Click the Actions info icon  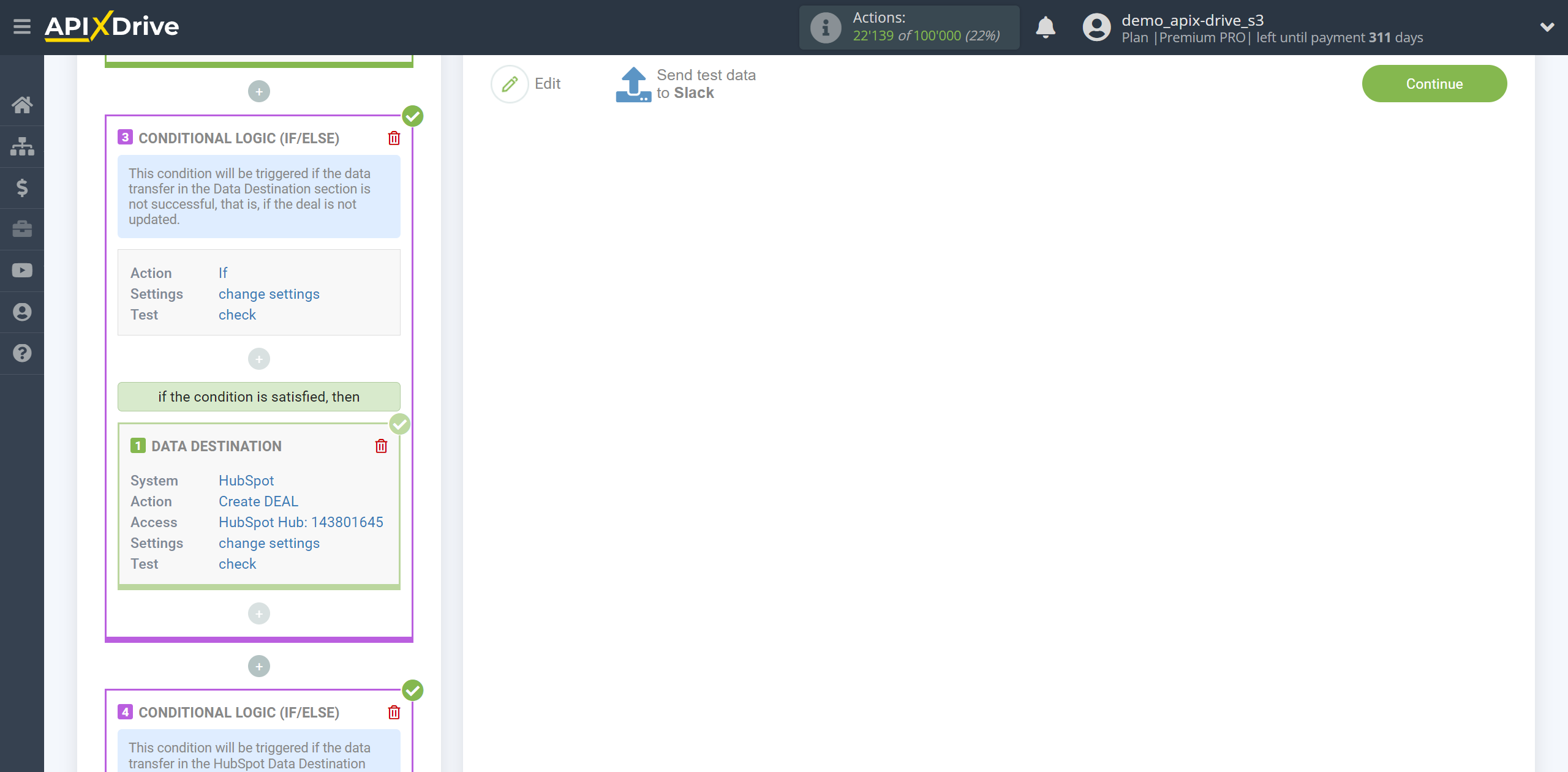[825, 28]
